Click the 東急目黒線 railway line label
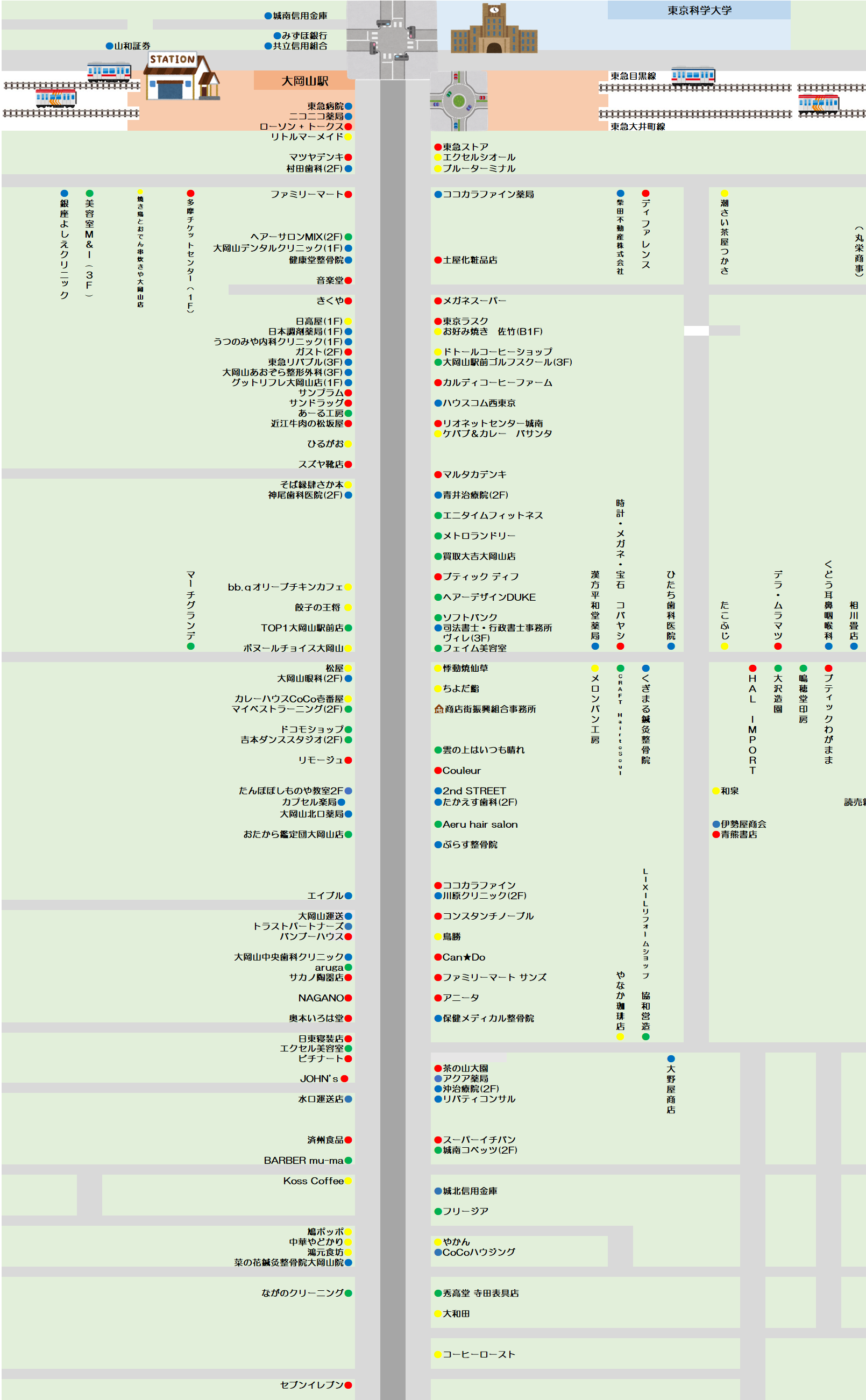 [633, 76]
